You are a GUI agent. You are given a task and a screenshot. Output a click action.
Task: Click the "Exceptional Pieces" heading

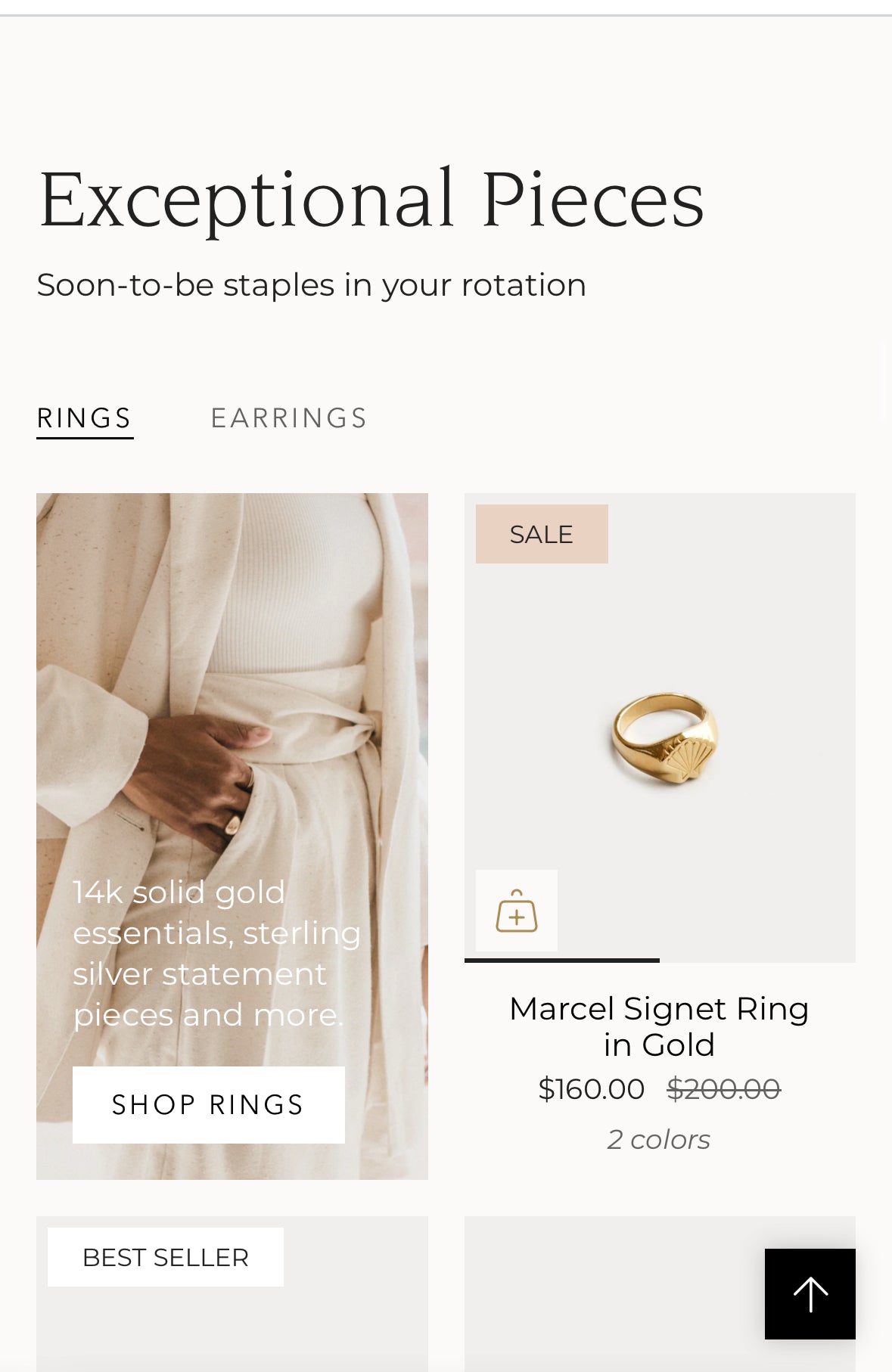[371, 200]
